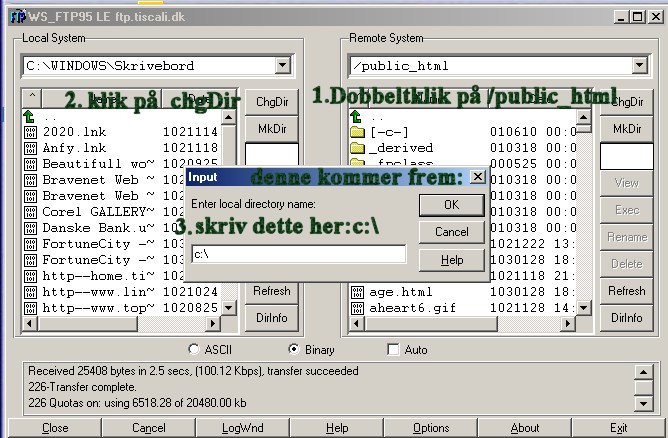Click the local file list scroll-up arrow
Screen dimensions: 668x438
pyautogui.click(x=229, y=117)
